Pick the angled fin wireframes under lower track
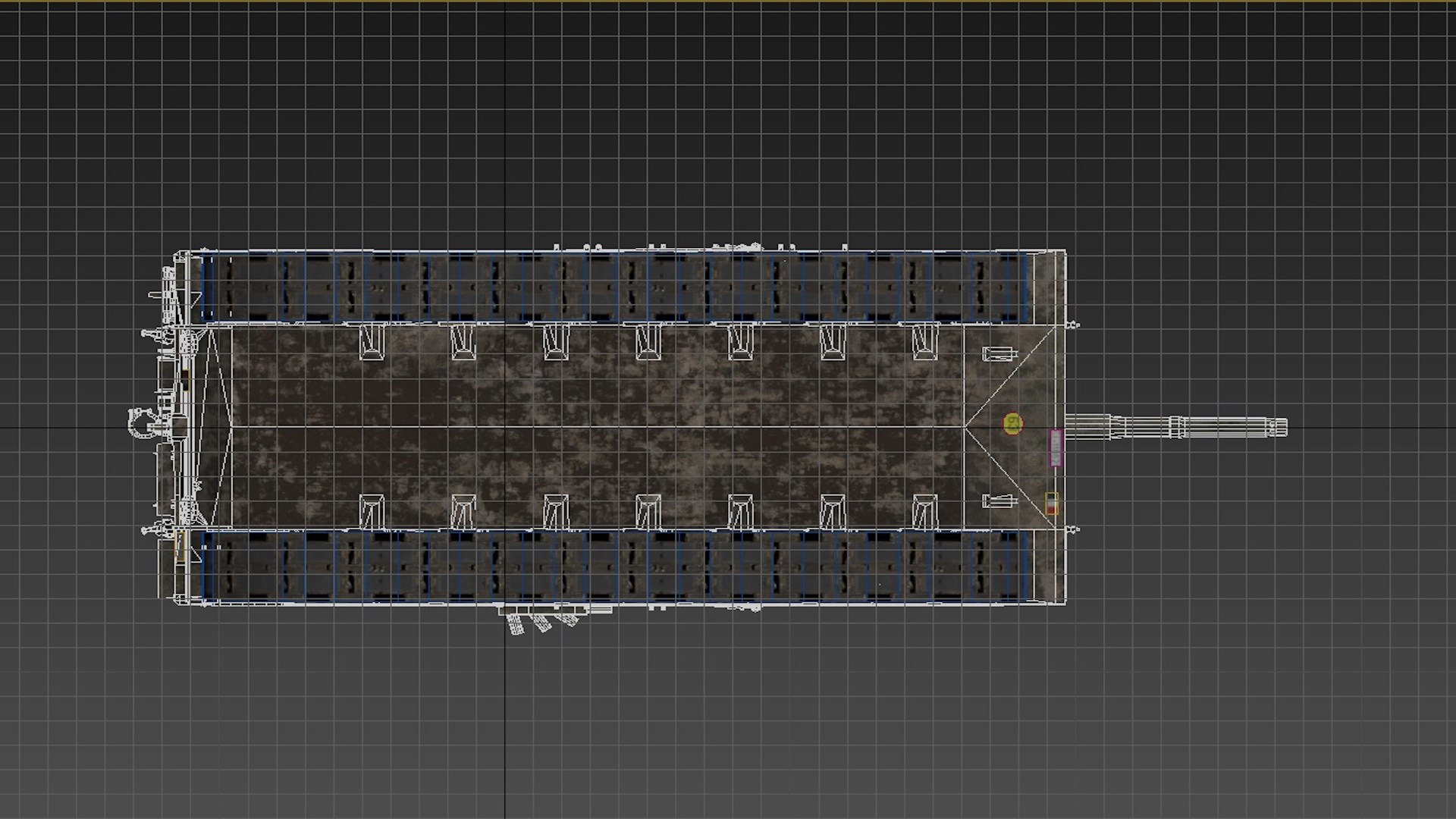 [x=542, y=622]
